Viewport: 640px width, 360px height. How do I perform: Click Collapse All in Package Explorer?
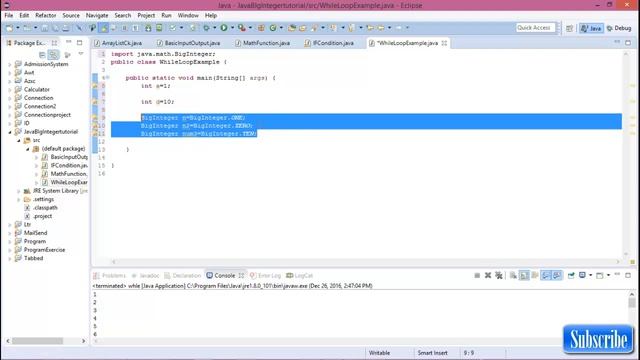(x=42, y=55)
